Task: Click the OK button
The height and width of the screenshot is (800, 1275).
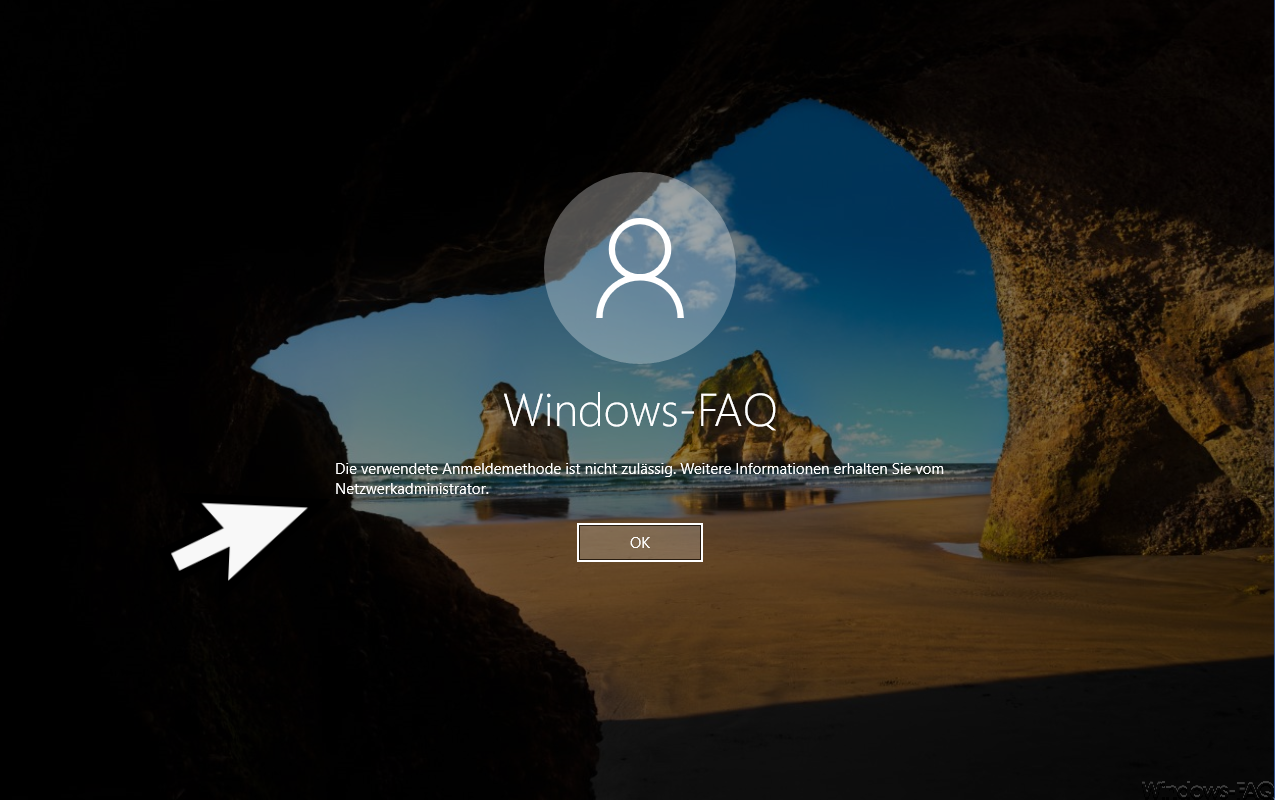Action: tap(640, 543)
